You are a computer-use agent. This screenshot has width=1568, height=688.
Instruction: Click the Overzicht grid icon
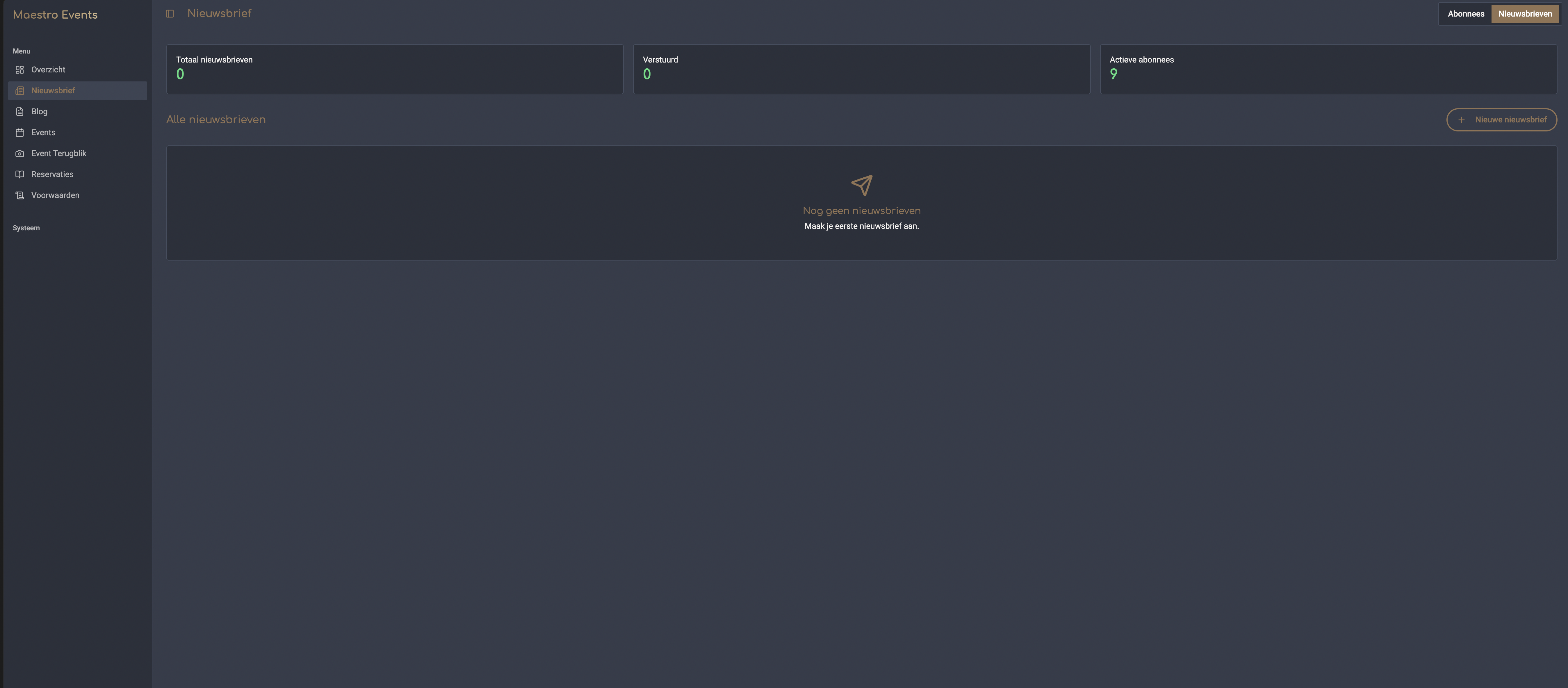19,70
